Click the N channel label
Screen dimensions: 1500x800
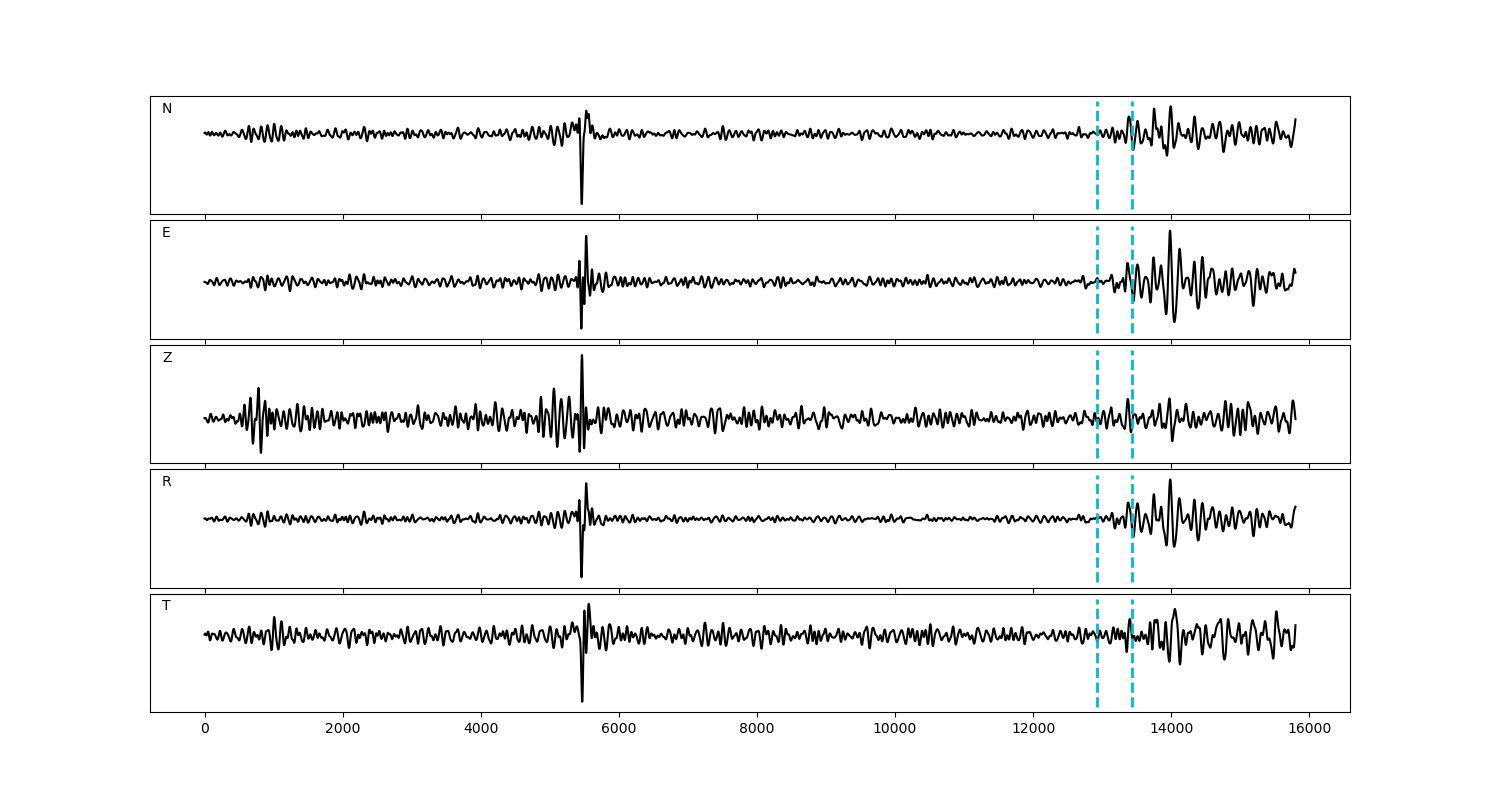click(167, 109)
